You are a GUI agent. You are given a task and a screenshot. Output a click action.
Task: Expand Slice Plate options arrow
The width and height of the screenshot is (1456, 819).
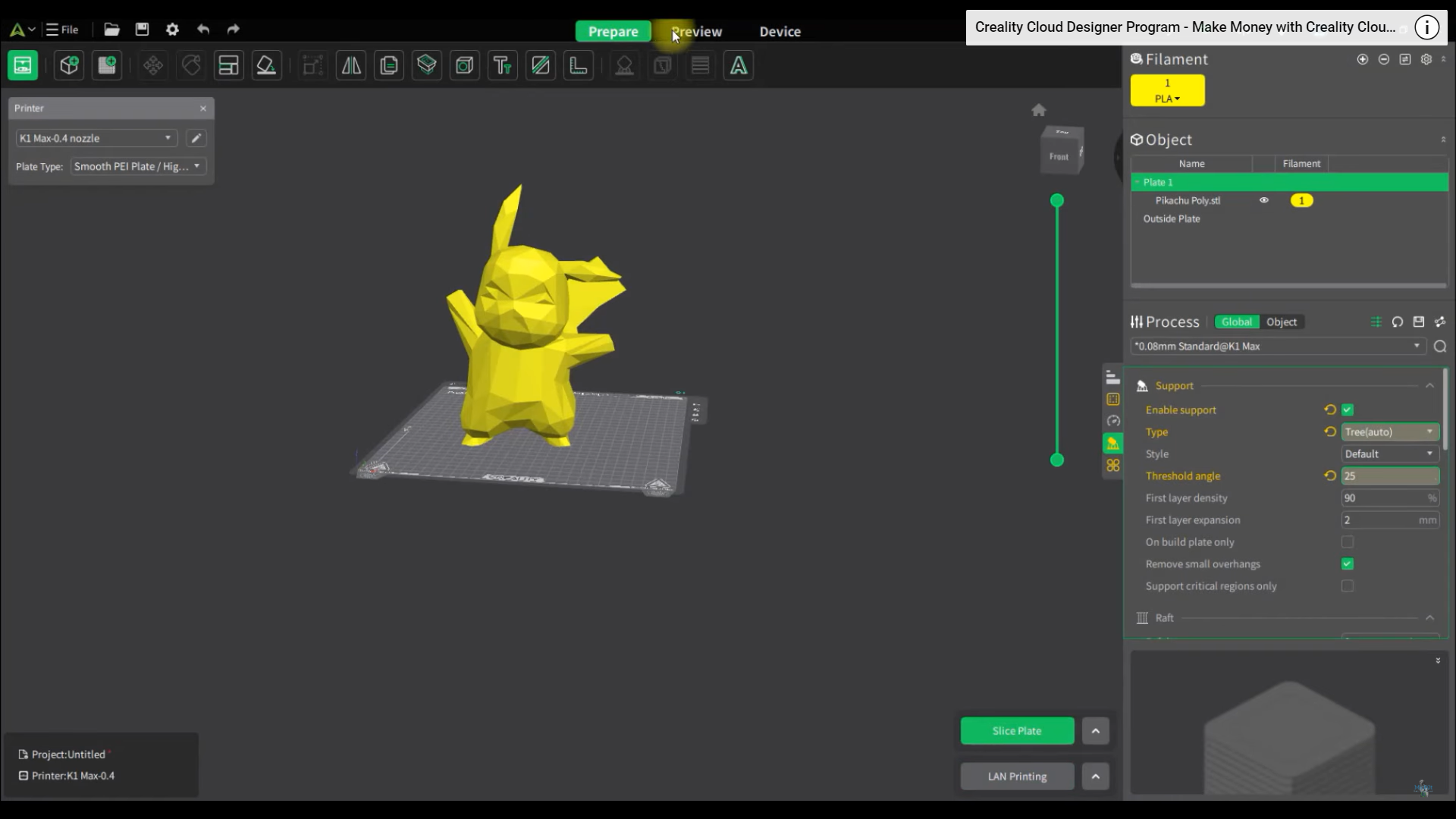(x=1096, y=731)
